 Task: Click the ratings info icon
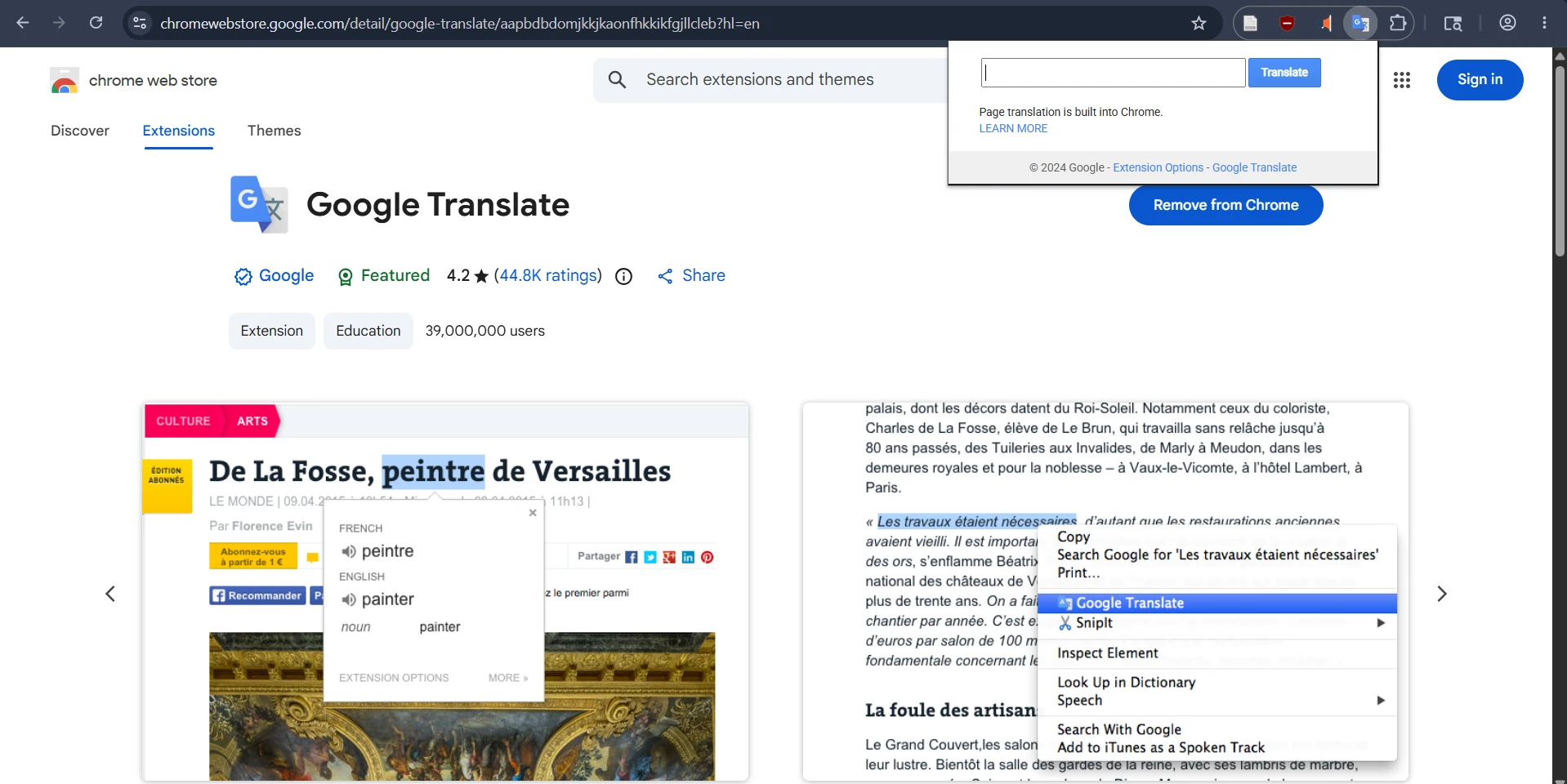(x=624, y=276)
